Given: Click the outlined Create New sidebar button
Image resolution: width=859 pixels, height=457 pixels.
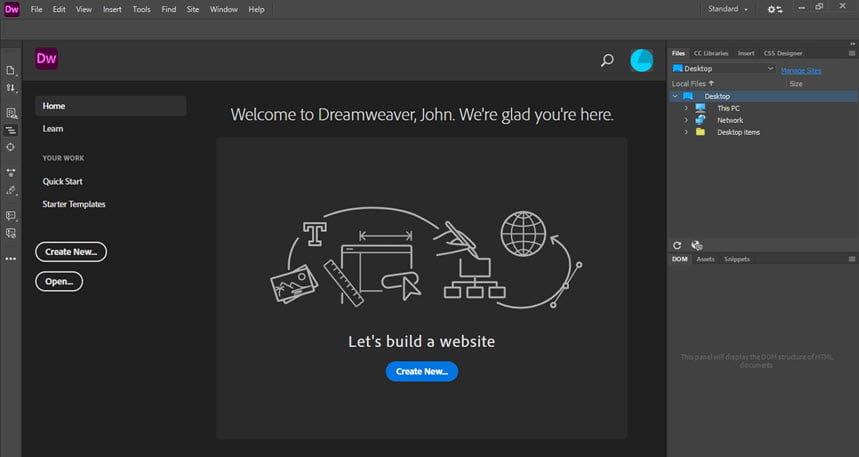Looking at the screenshot, I should [71, 252].
